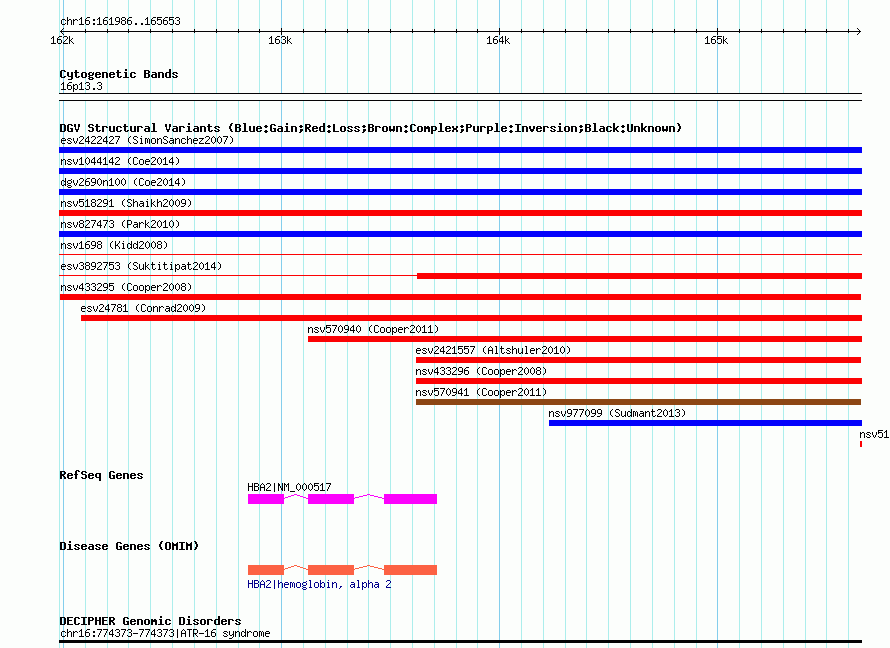Click the red bar under esv2421557

tap(639, 360)
